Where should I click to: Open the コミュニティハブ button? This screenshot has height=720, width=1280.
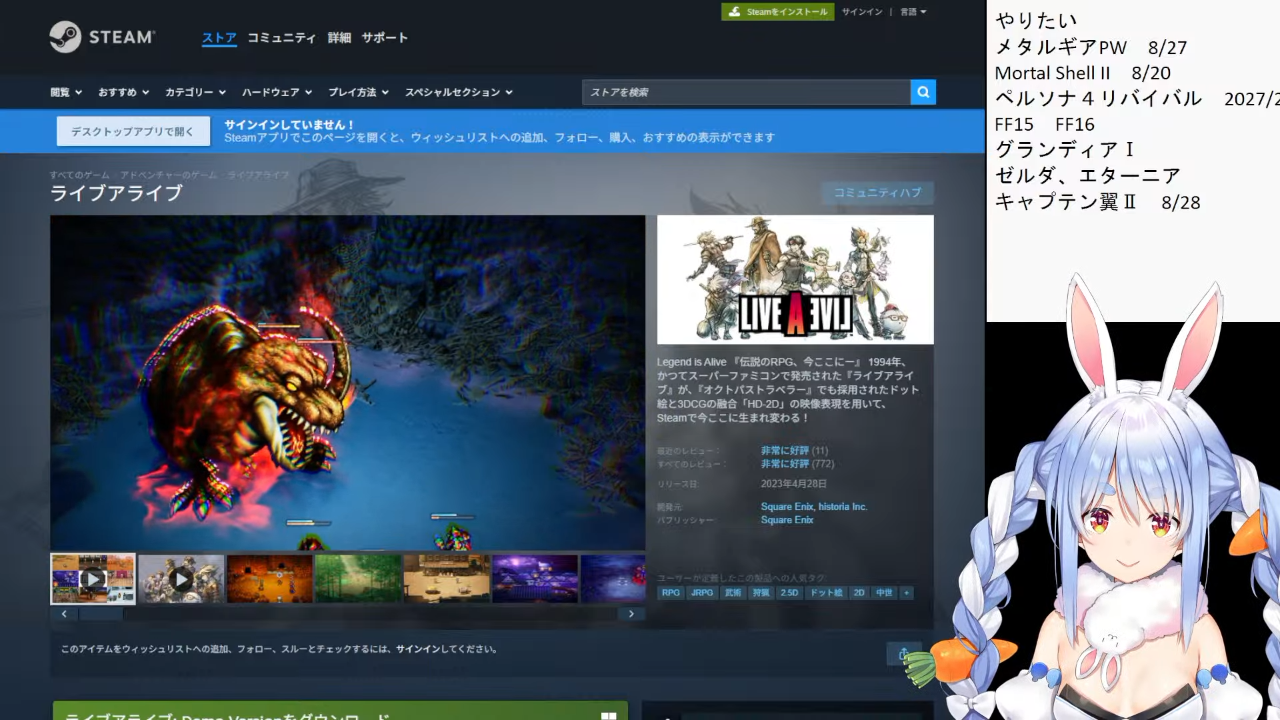point(877,193)
